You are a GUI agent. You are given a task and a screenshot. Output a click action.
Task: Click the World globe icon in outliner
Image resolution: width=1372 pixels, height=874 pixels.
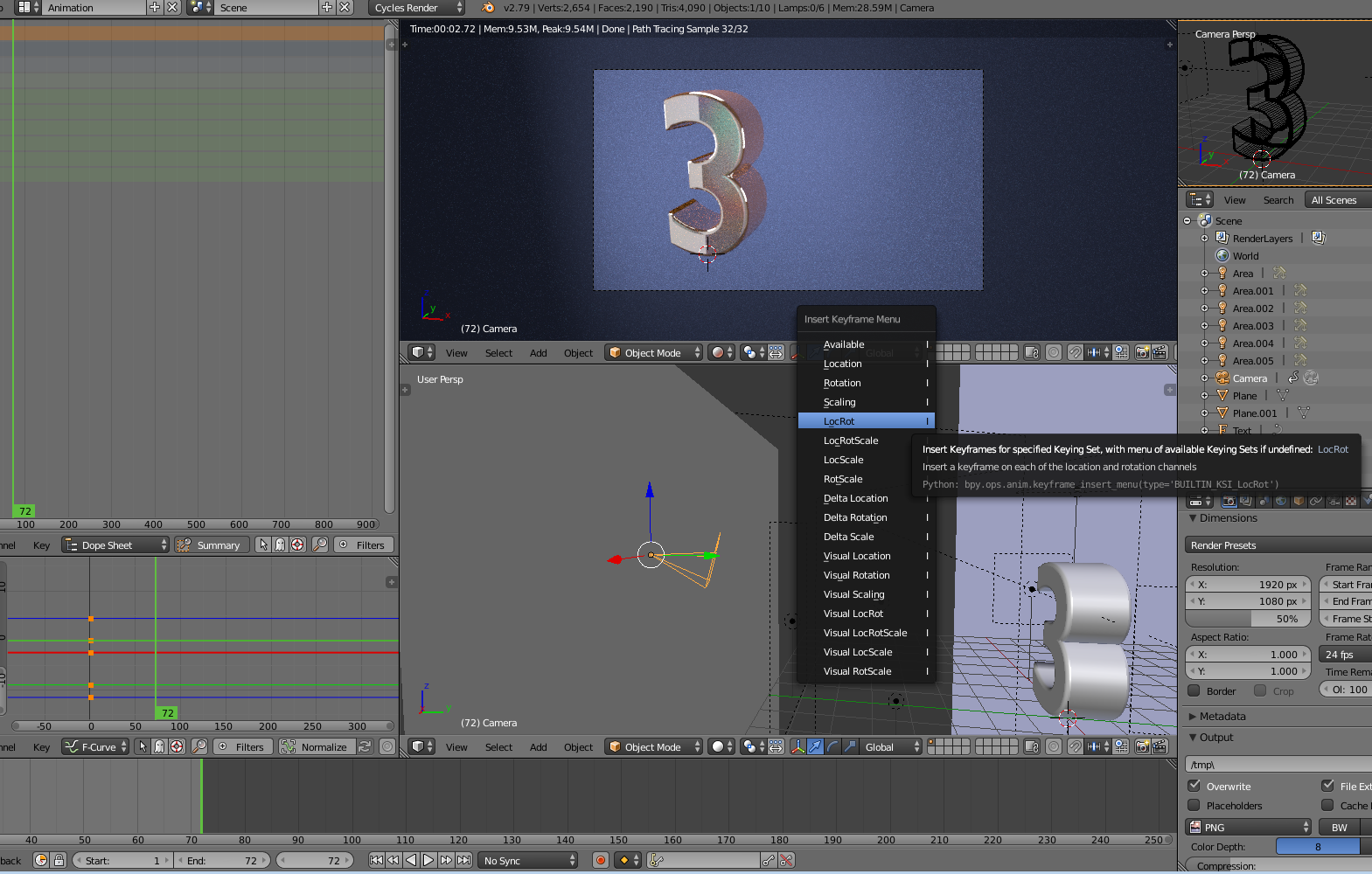tap(1222, 255)
